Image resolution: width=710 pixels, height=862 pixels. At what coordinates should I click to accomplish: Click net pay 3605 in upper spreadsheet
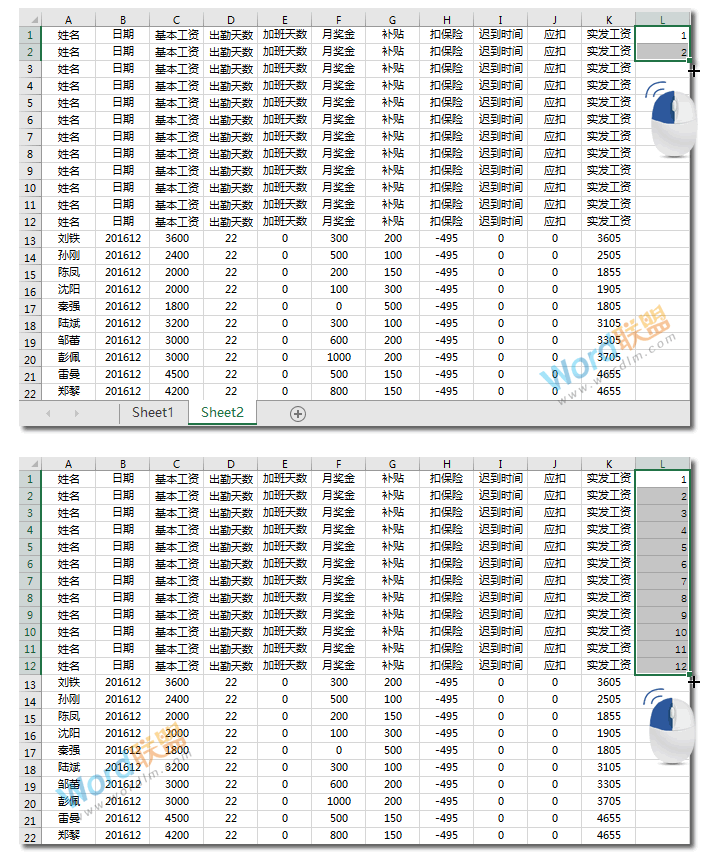click(x=609, y=238)
